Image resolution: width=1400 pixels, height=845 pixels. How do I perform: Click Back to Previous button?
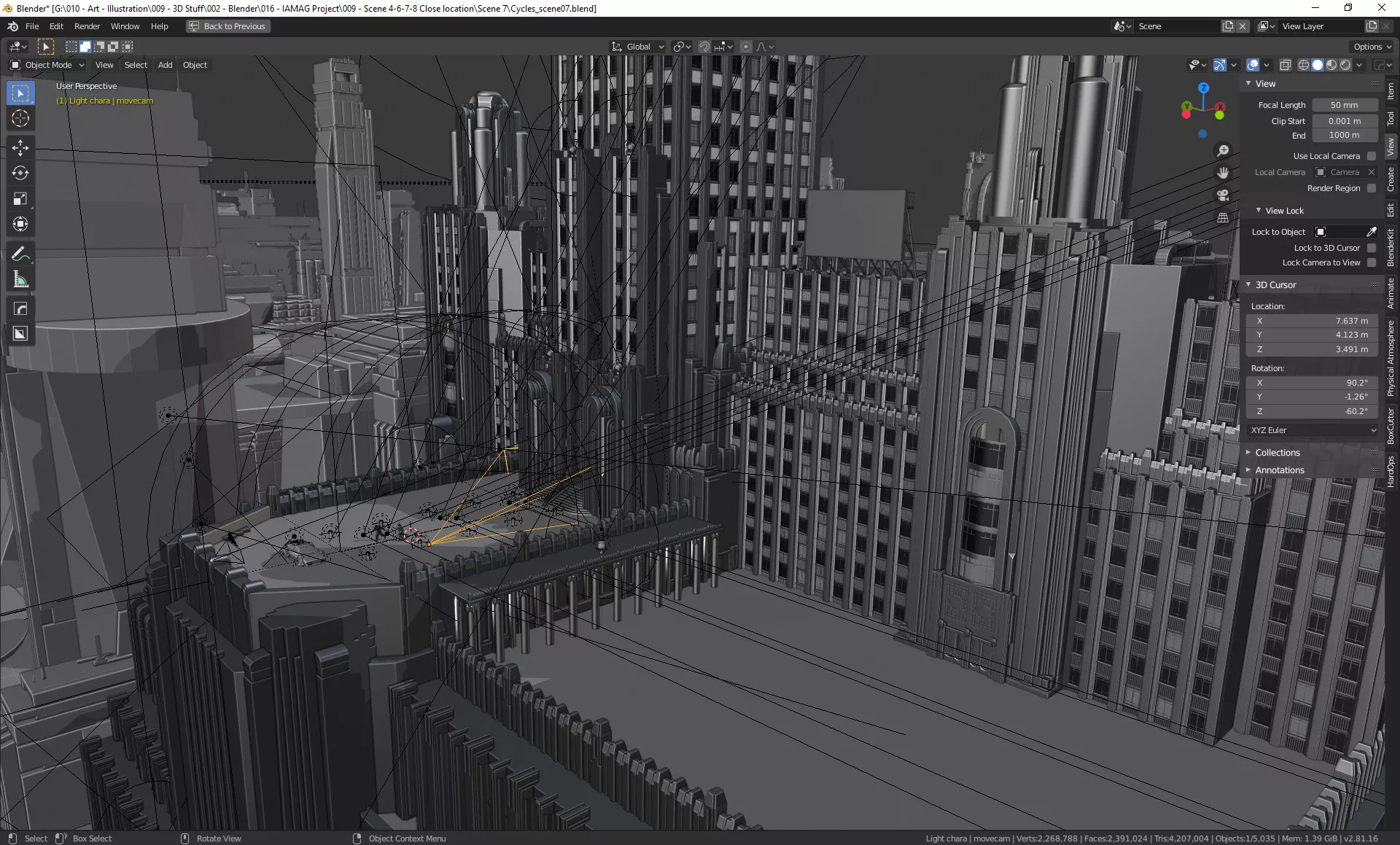(x=227, y=26)
